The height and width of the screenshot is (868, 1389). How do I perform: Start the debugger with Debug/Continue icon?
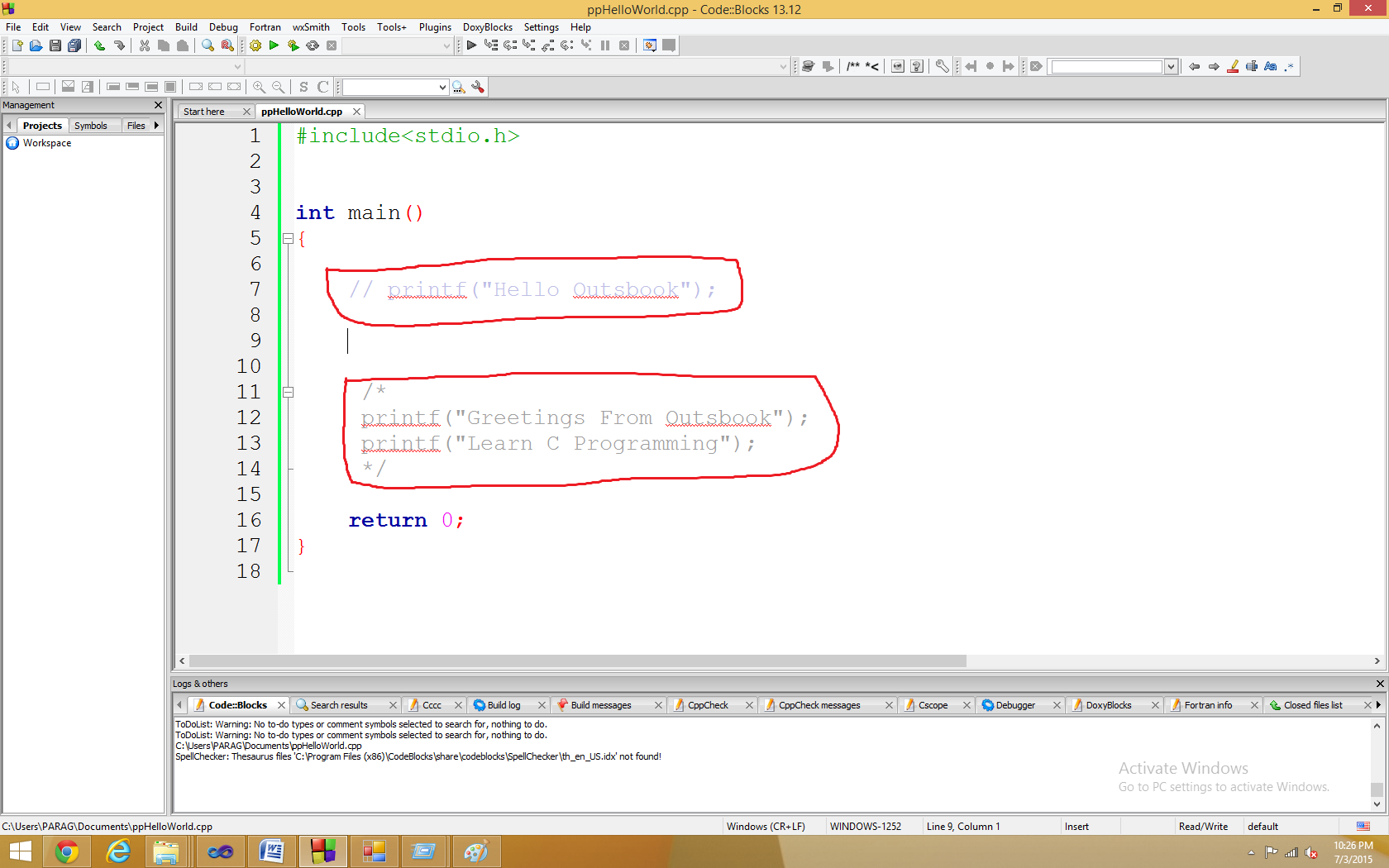(471, 46)
